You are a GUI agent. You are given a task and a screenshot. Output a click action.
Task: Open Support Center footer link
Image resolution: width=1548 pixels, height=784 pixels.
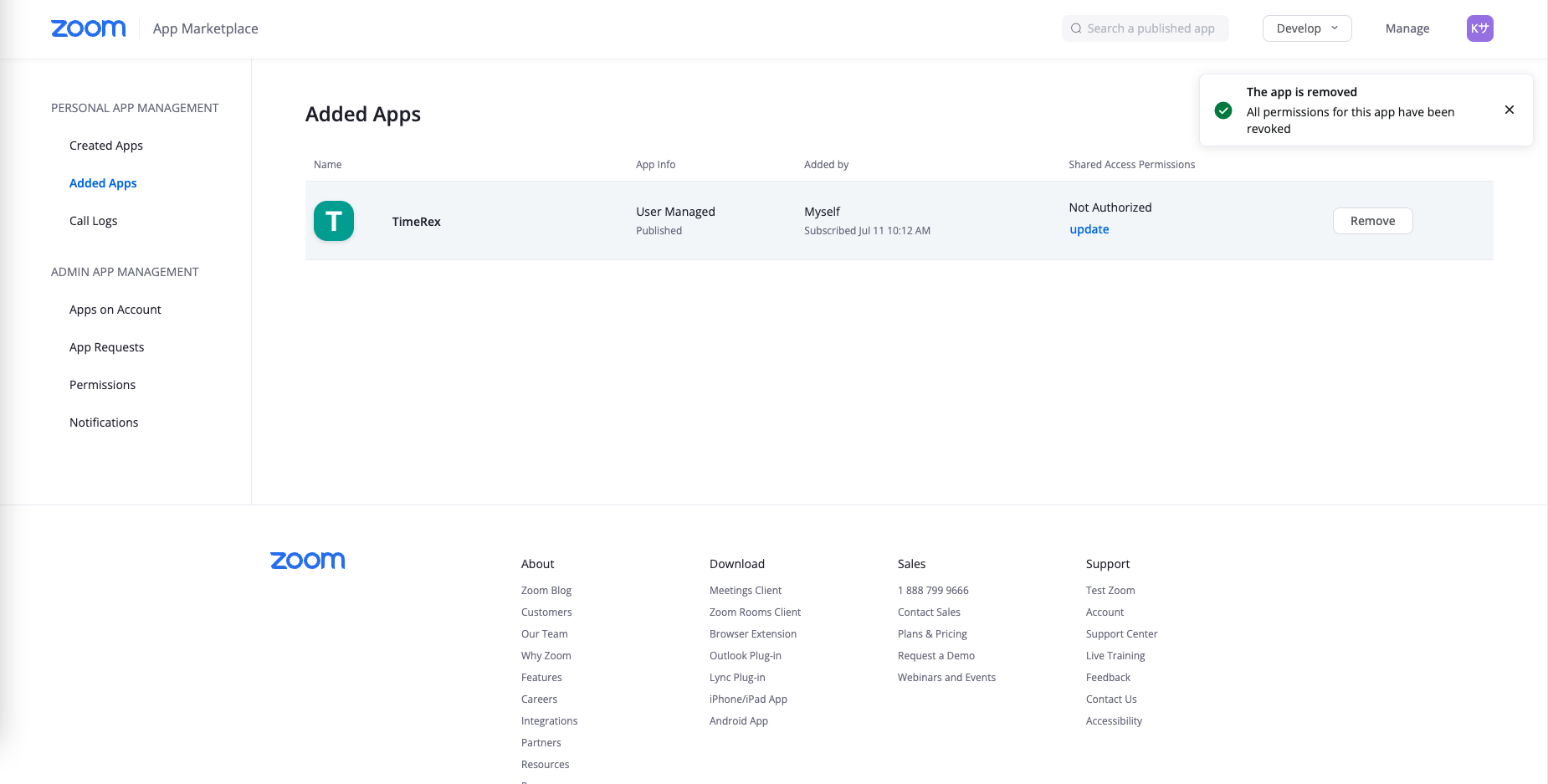(1121, 634)
